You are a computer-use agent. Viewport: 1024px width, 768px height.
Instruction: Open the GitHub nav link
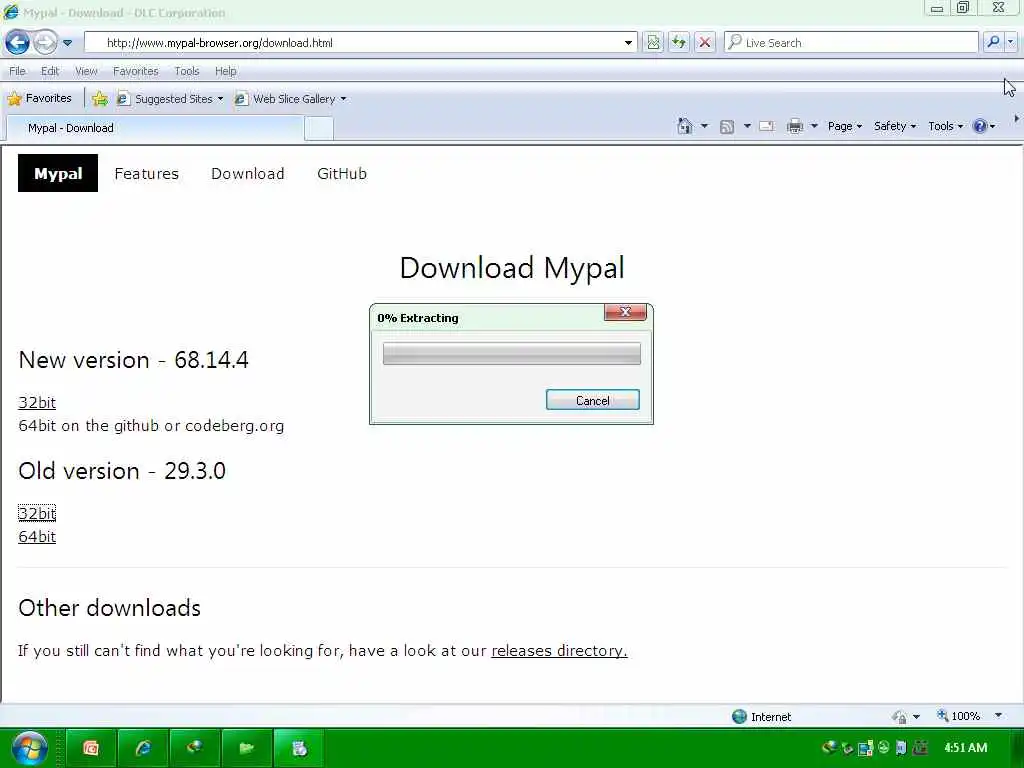tap(342, 174)
